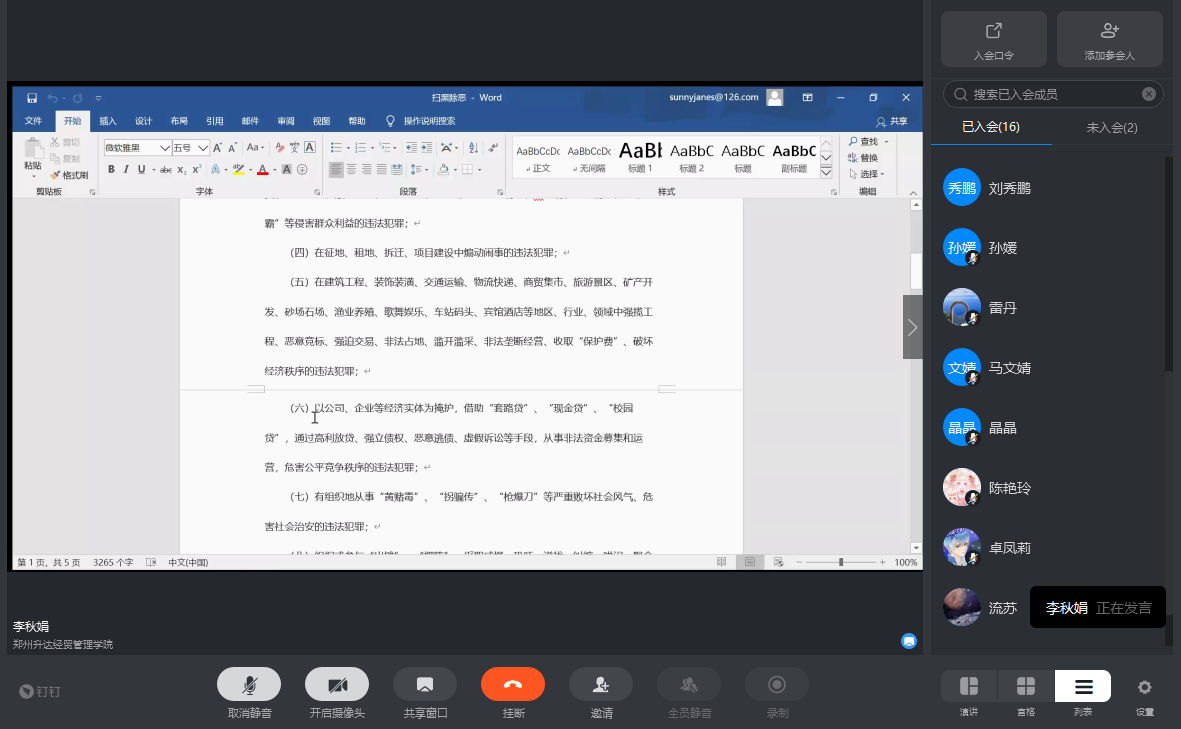The image size is (1181, 729).
Task: Show paragraph marks icon
Action: click(493, 148)
